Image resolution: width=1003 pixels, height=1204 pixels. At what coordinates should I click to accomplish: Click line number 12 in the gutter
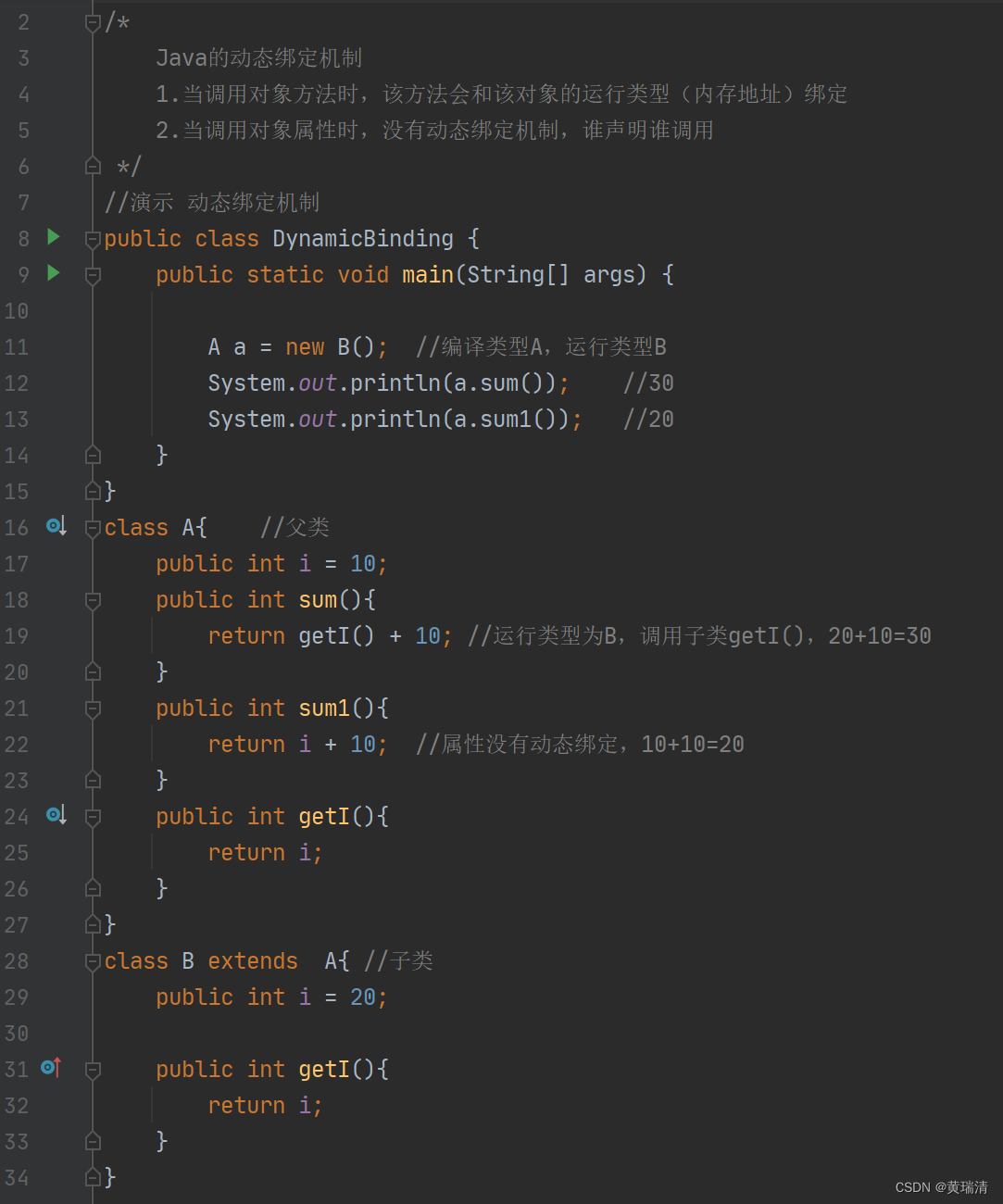[x=17, y=383]
